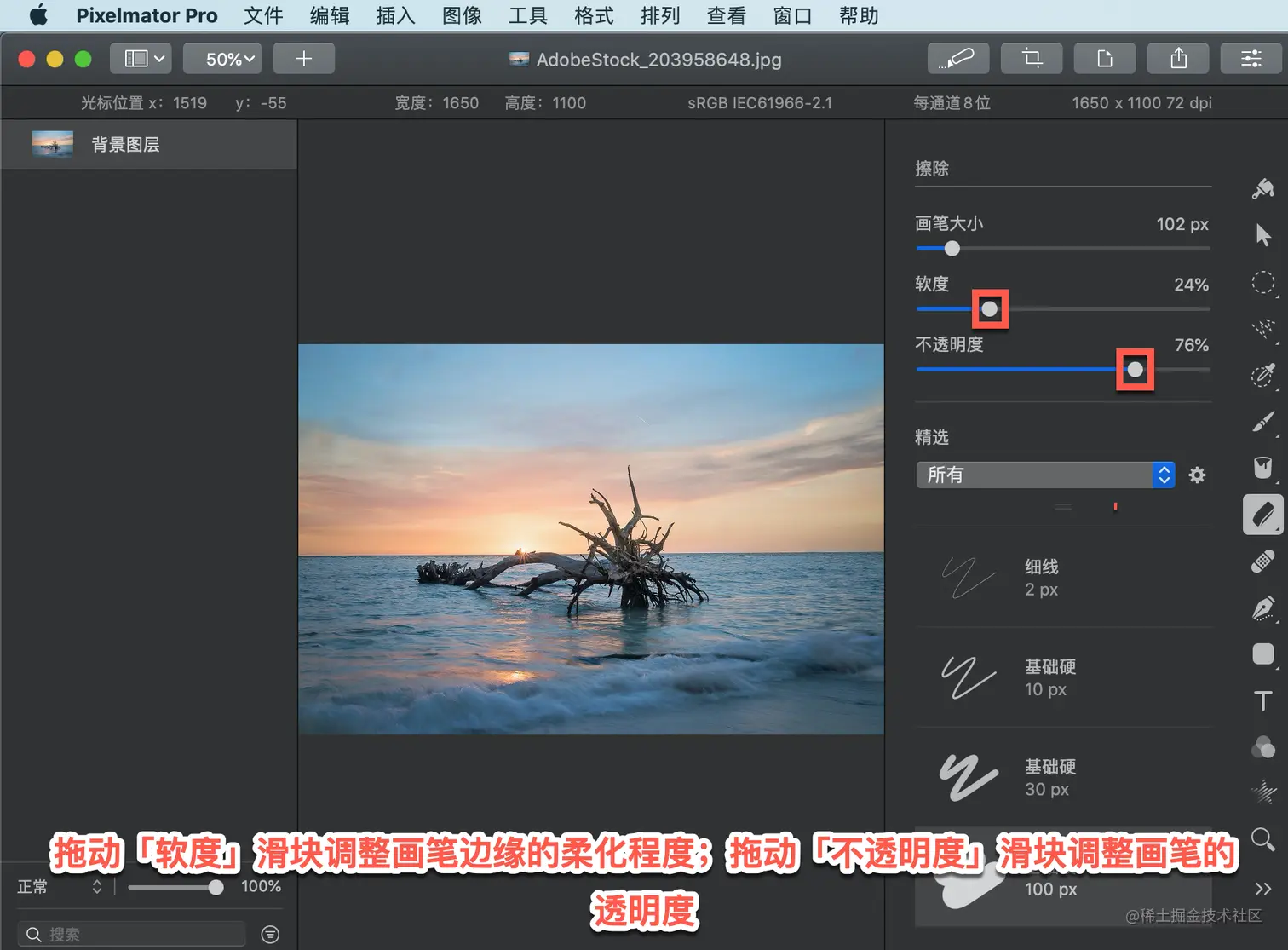Open the 帮助 menu
Screen dimensions: 1288x950
pyautogui.click(x=859, y=15)
